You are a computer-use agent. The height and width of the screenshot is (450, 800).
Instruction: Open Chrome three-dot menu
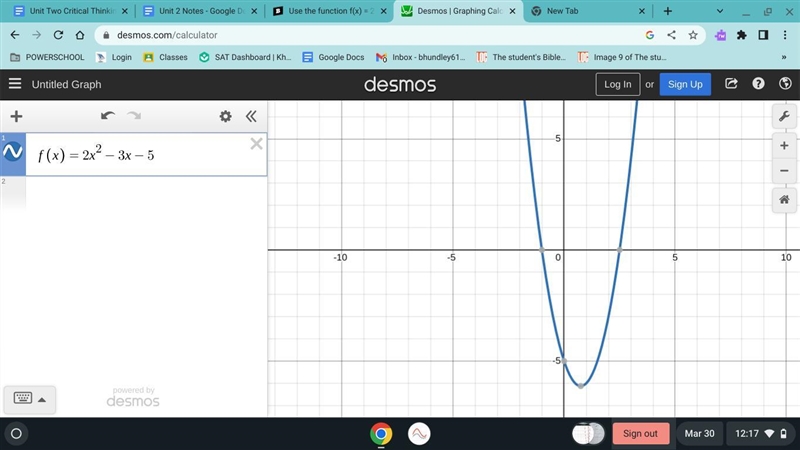tap(785, 35)
